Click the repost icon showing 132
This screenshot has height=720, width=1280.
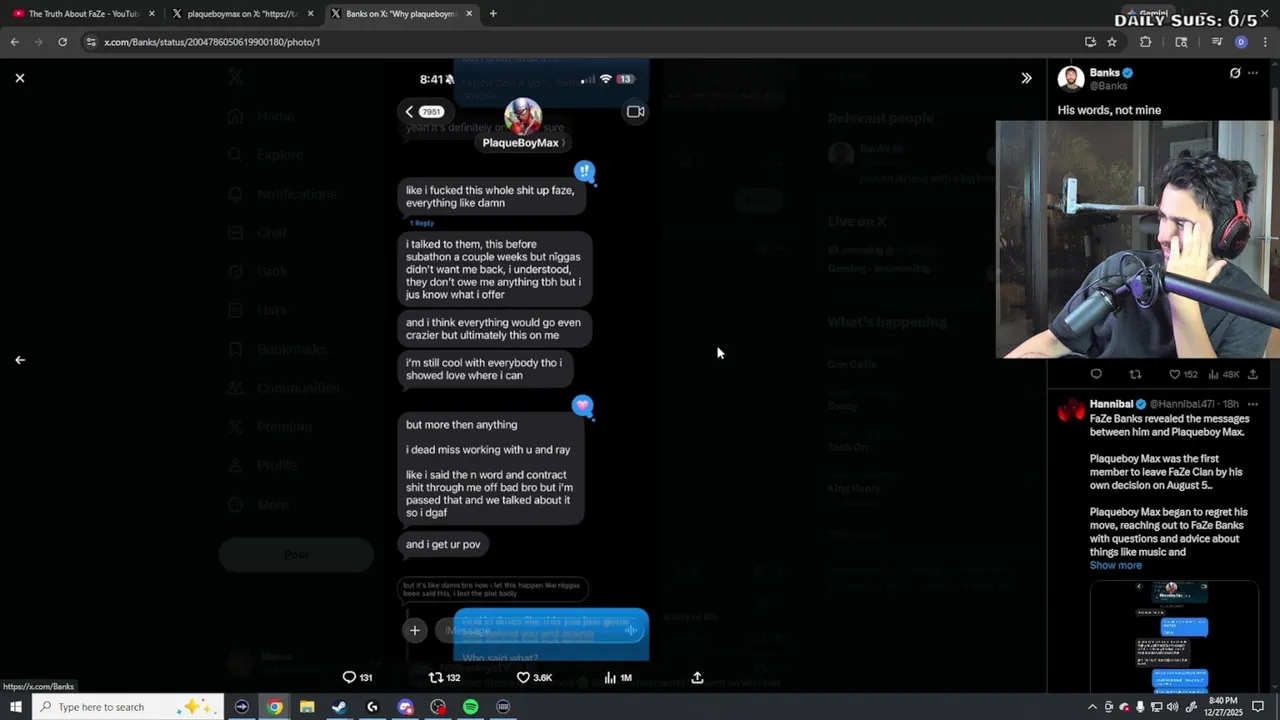click(444, 677)
